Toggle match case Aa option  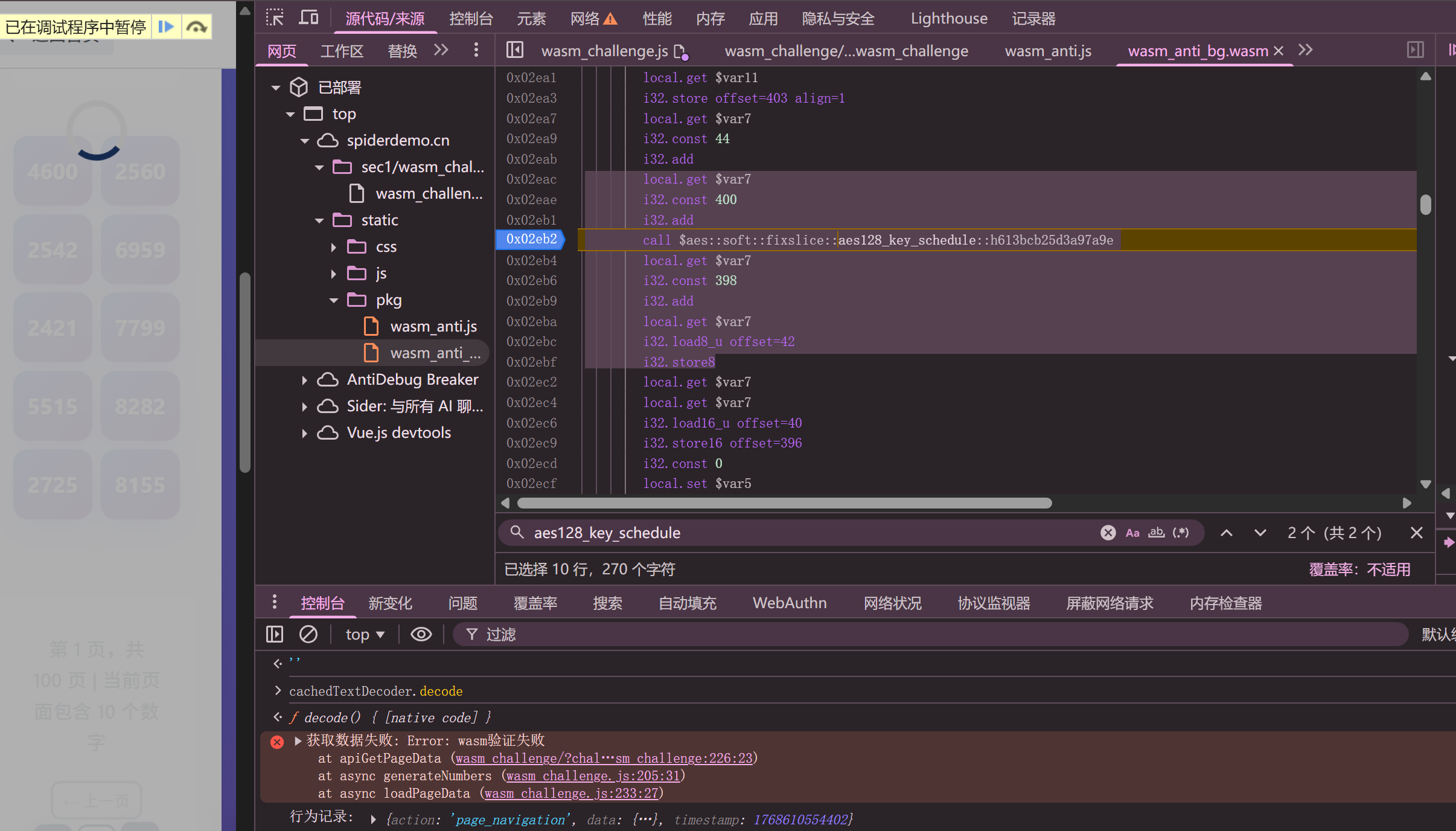coord(1132,533)
